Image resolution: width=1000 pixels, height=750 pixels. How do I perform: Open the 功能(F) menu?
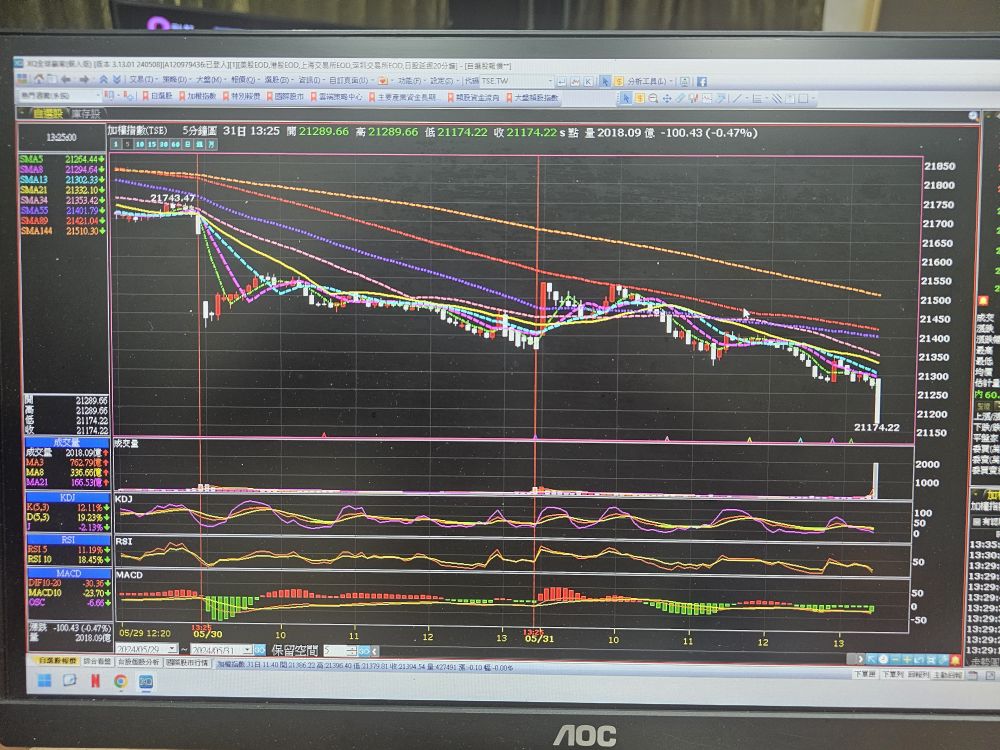tap(409, 81)
